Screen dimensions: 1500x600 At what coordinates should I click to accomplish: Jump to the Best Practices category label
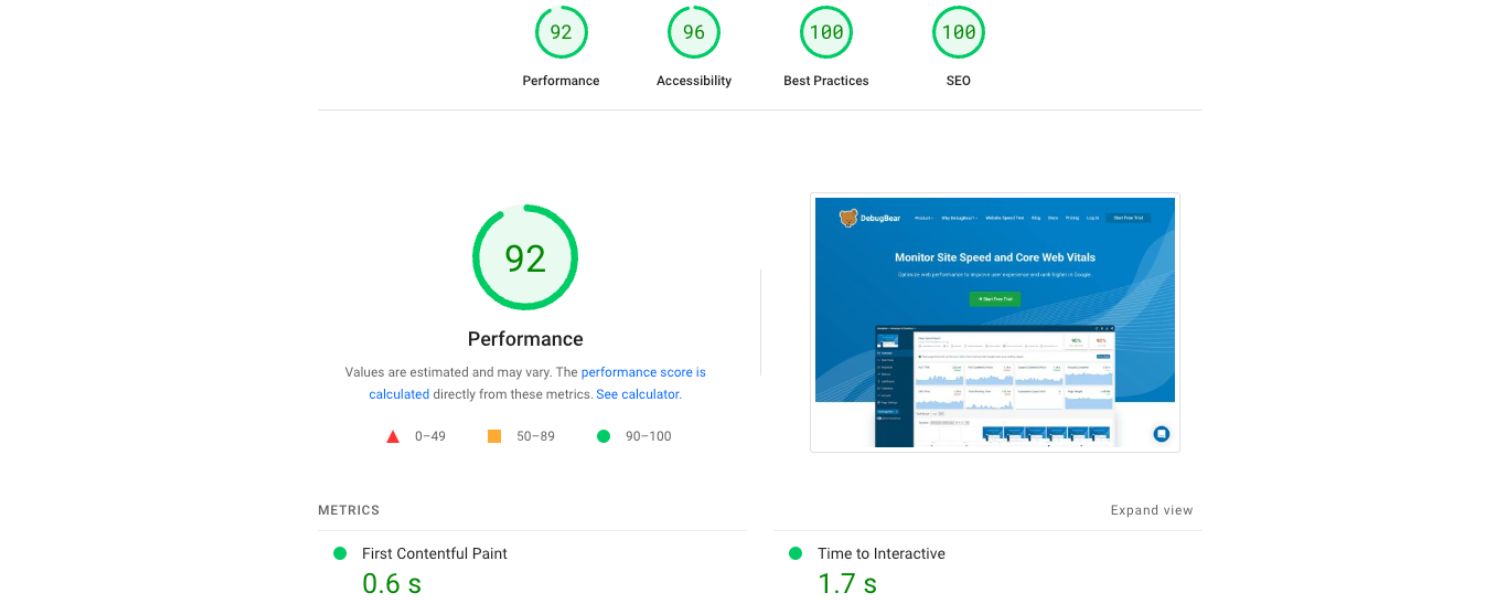coord(826,81)
